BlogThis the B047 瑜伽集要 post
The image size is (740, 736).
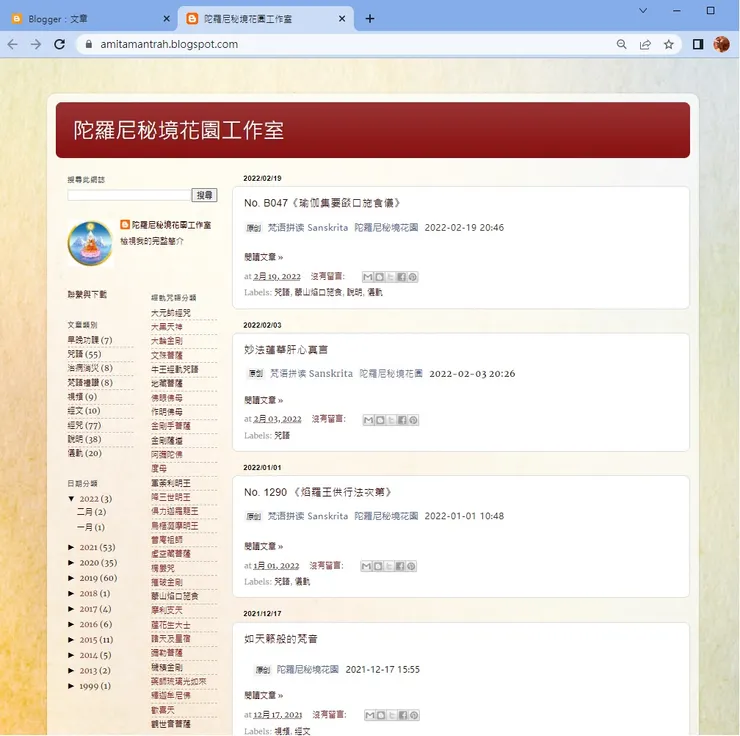(x=379, y=277)
